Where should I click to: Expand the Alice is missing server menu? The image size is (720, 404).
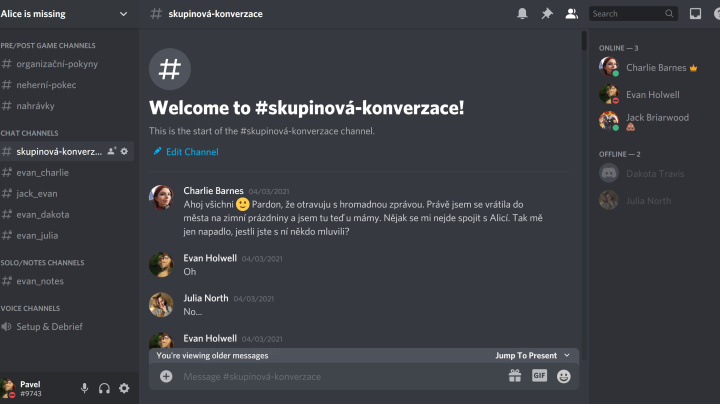pyautogui.click(x=123, y=14)
